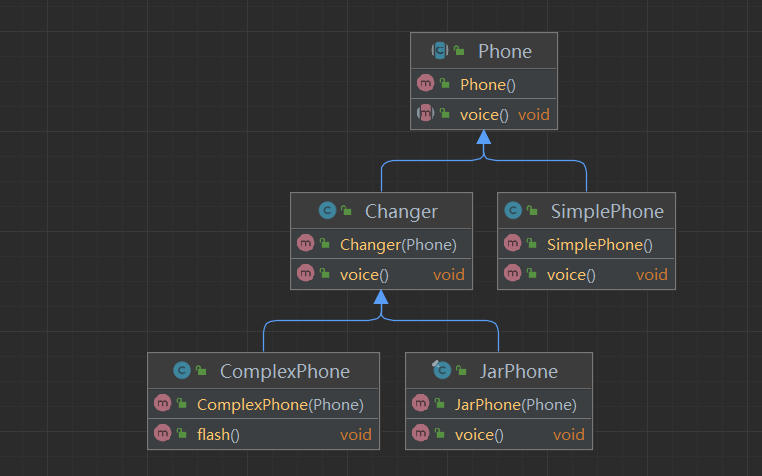Click the abstract method icon in Phone box
Viewport: 762px width, 476px height.
click(424, 114)
